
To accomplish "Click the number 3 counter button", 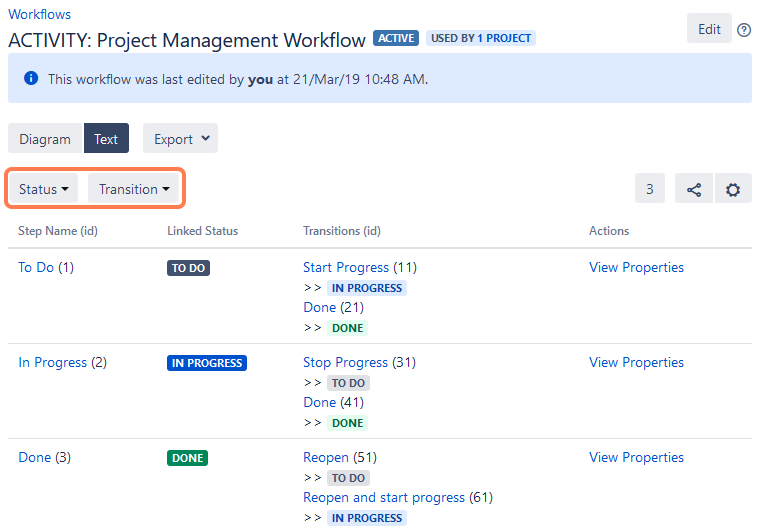I will click(650, 189).
